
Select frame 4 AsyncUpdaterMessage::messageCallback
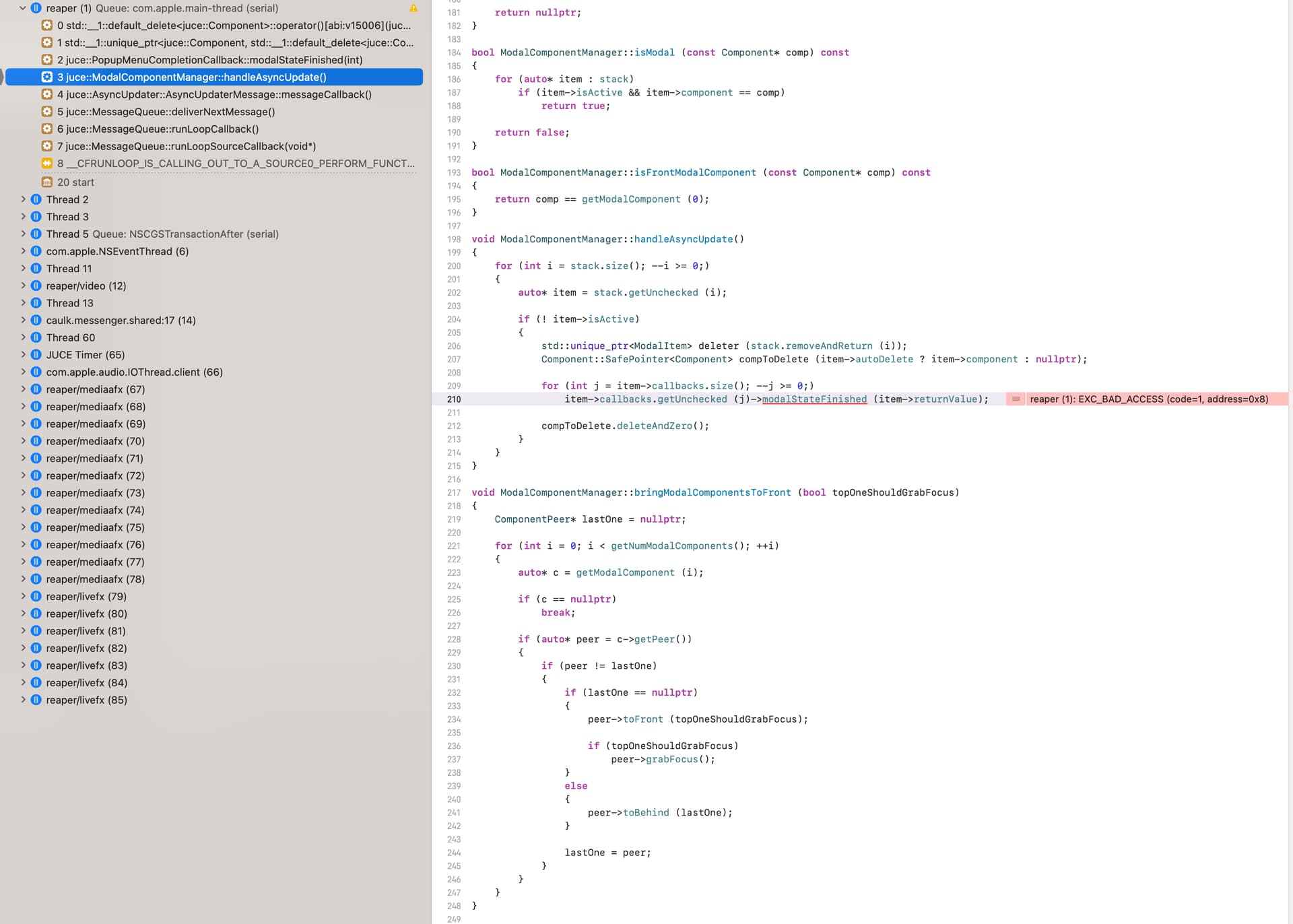[214, 94]
